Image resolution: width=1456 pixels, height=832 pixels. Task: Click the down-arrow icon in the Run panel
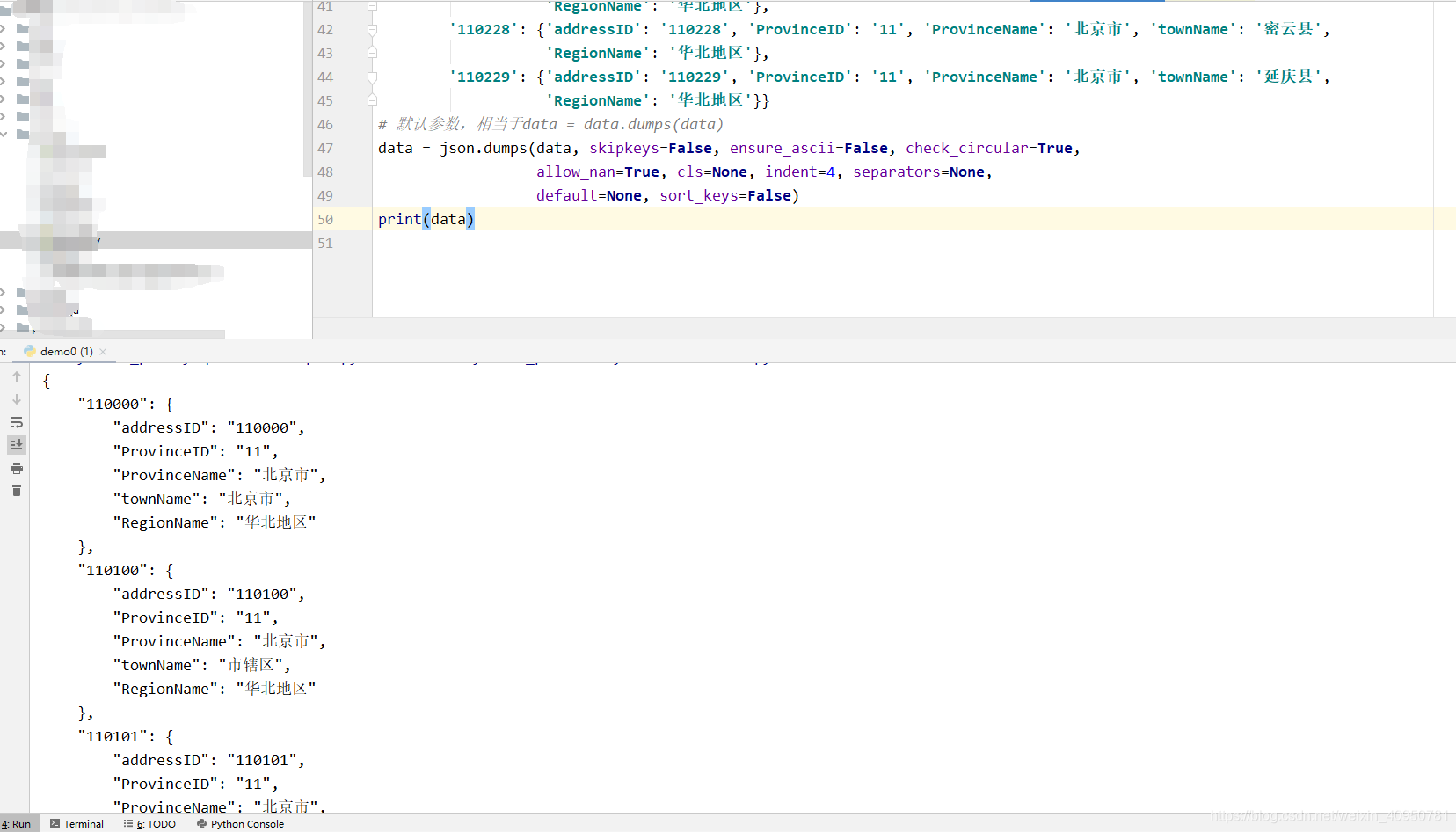(x=17, y=399)
